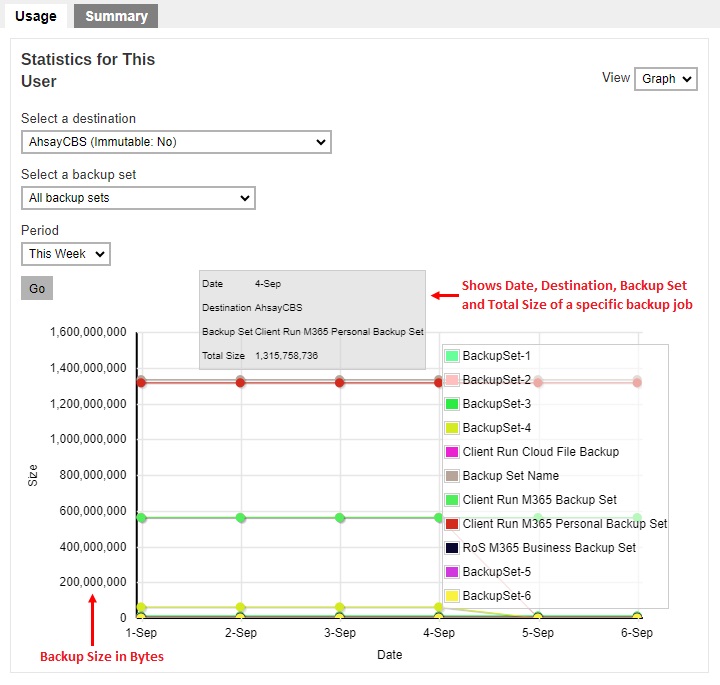Click the green data point at 2-Sep
This screenshot has height=685, width=720.
241,518
